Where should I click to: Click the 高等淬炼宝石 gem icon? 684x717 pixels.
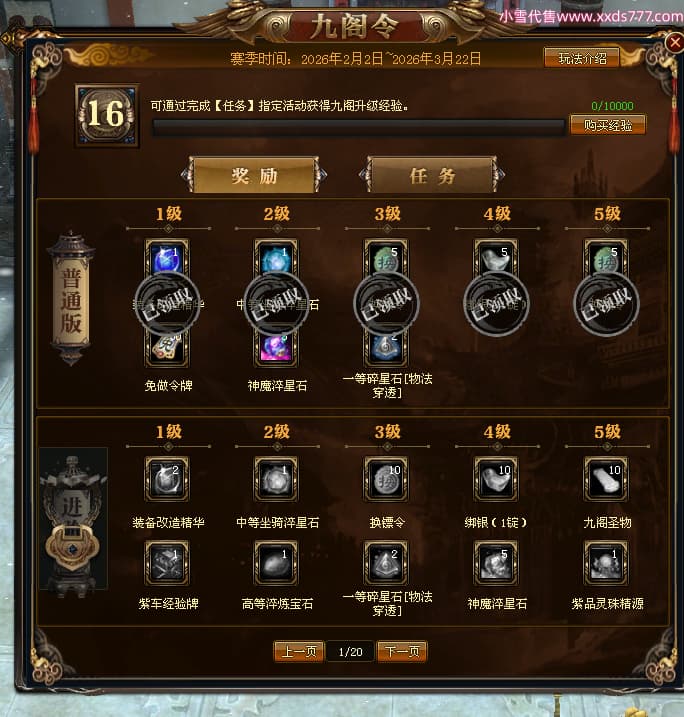[x=276, y=563]
